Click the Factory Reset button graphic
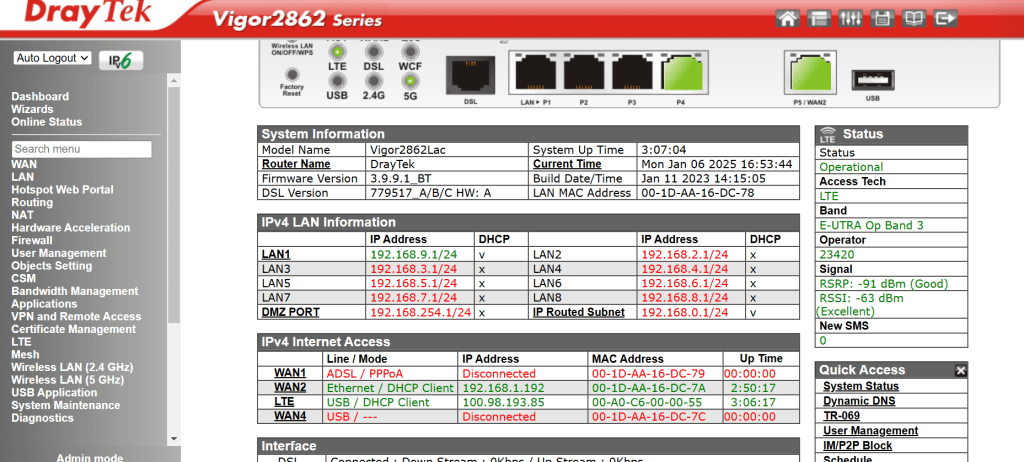Viewport: 1024px width, 462px height. [x=292, y=74]
